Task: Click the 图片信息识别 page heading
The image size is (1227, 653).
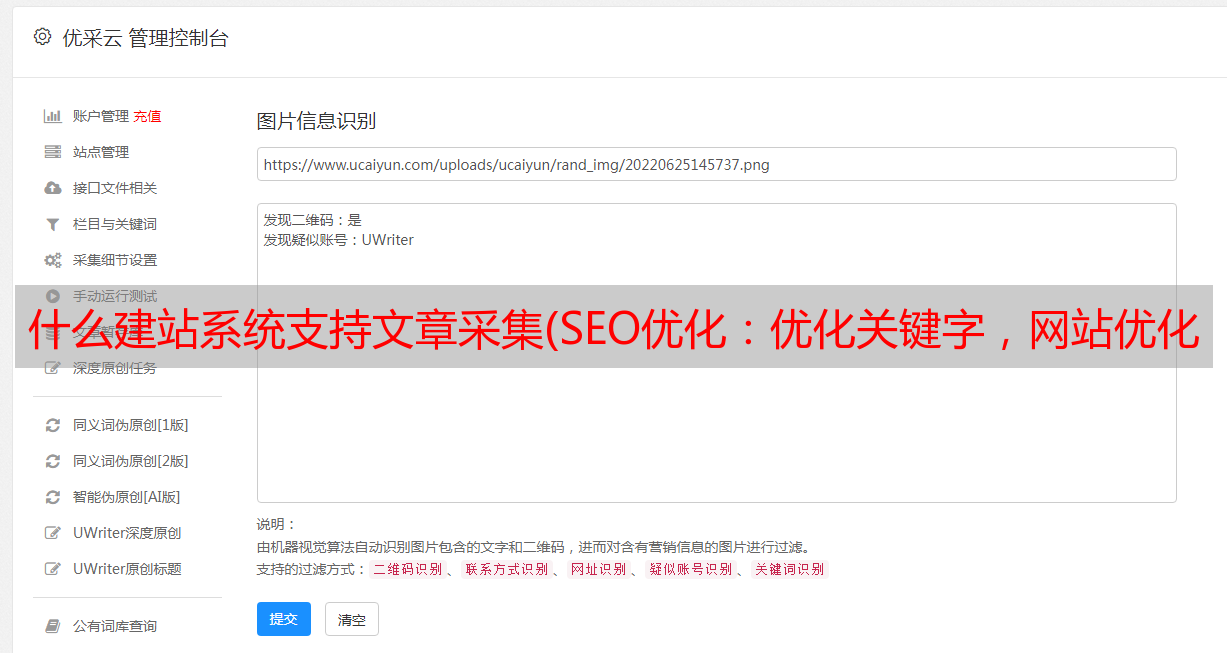Action: tap(316, 121)
